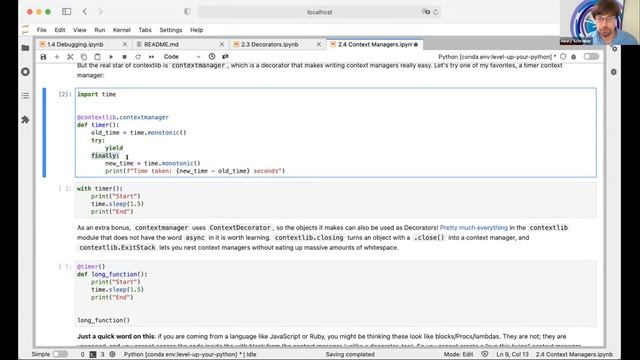The image size is (640, 360).
Task: Reload the localhost page
Action: (x=436, y=12)
